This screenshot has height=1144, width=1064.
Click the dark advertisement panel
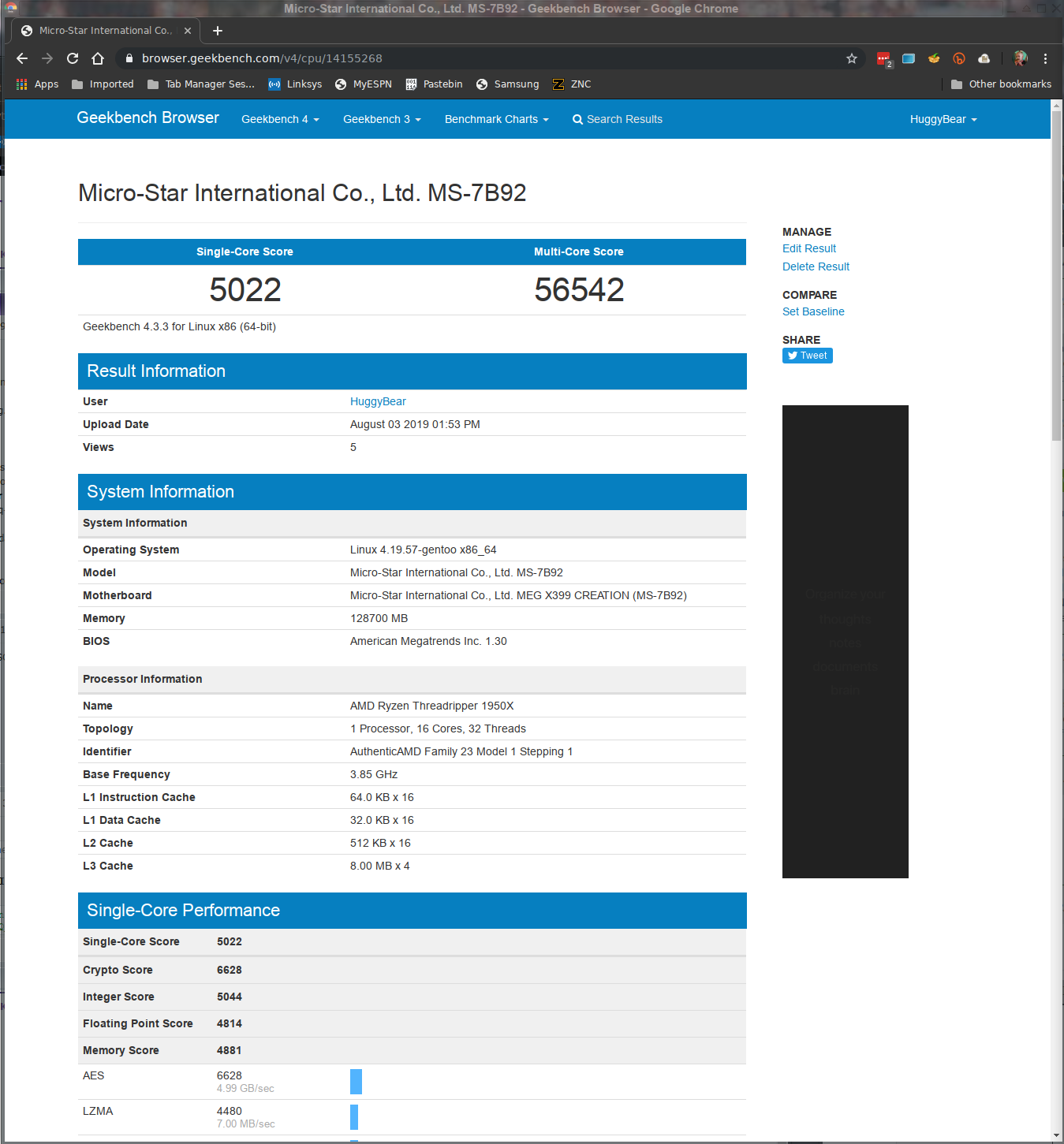click(846, 642)
